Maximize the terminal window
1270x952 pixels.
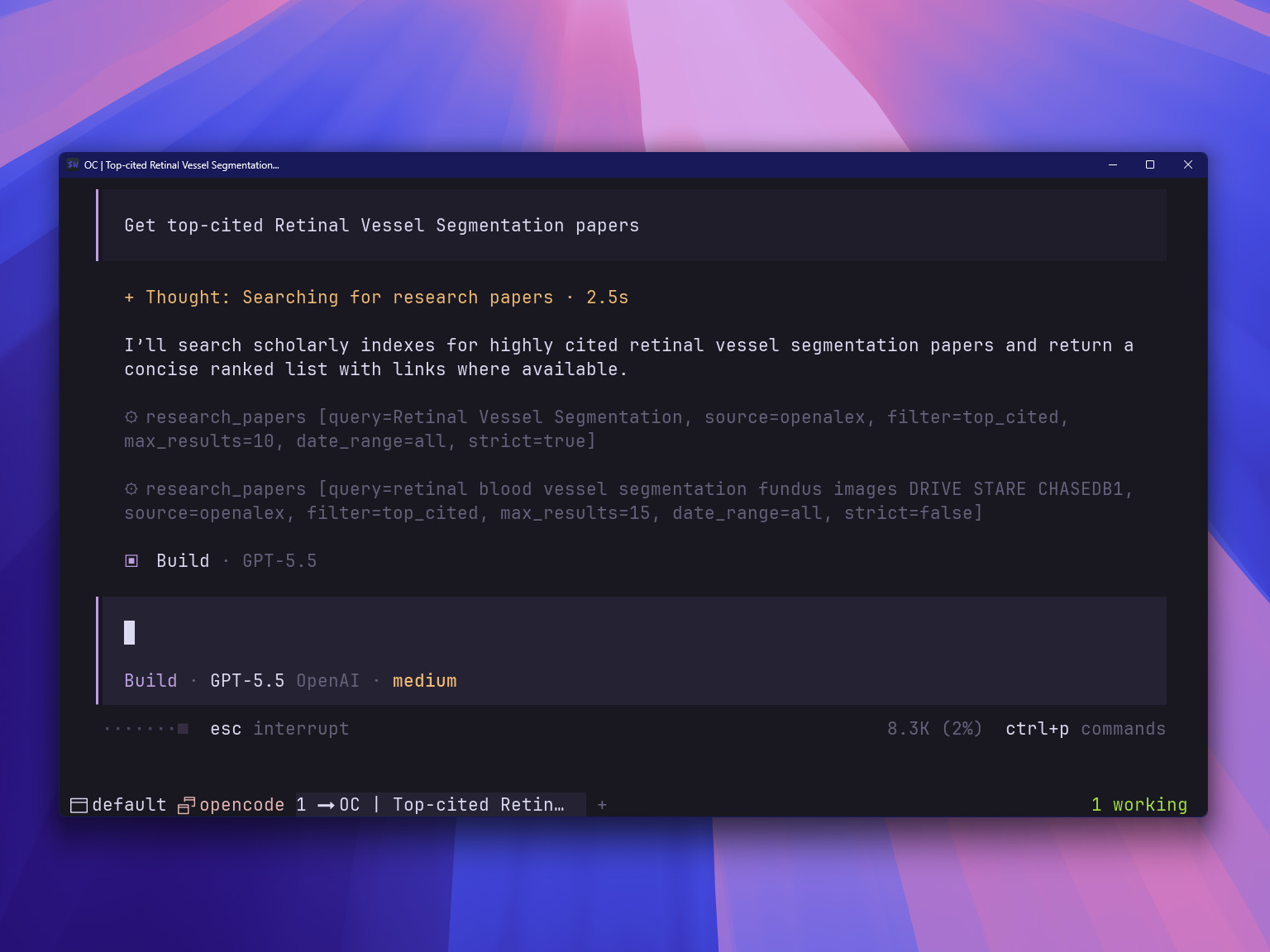click(1150, 164)
